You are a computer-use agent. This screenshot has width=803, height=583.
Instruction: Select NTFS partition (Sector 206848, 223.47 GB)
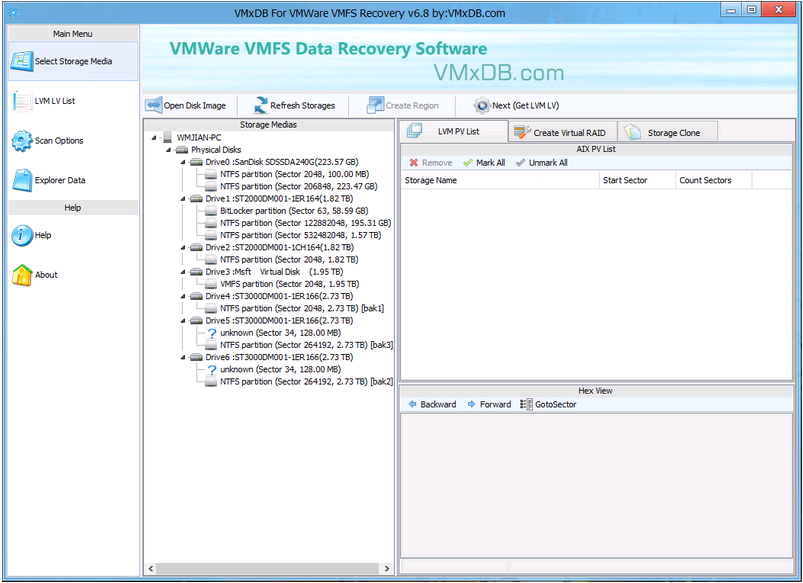tap(299, 186)
